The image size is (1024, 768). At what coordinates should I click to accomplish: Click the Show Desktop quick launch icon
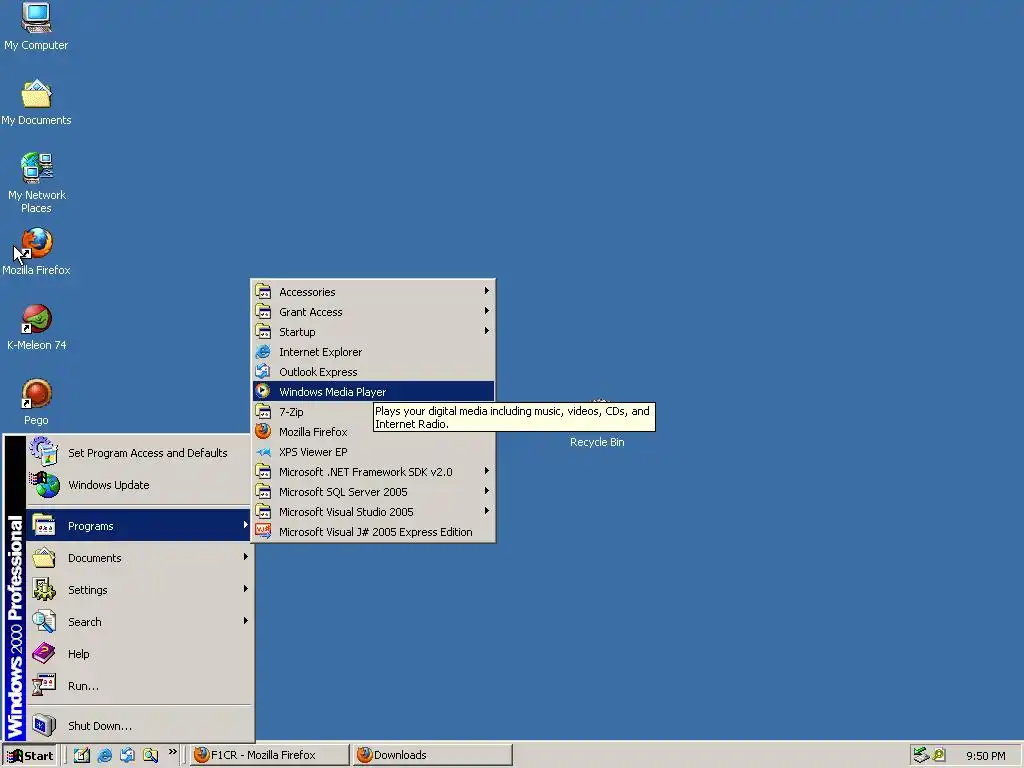click(82, 755)
